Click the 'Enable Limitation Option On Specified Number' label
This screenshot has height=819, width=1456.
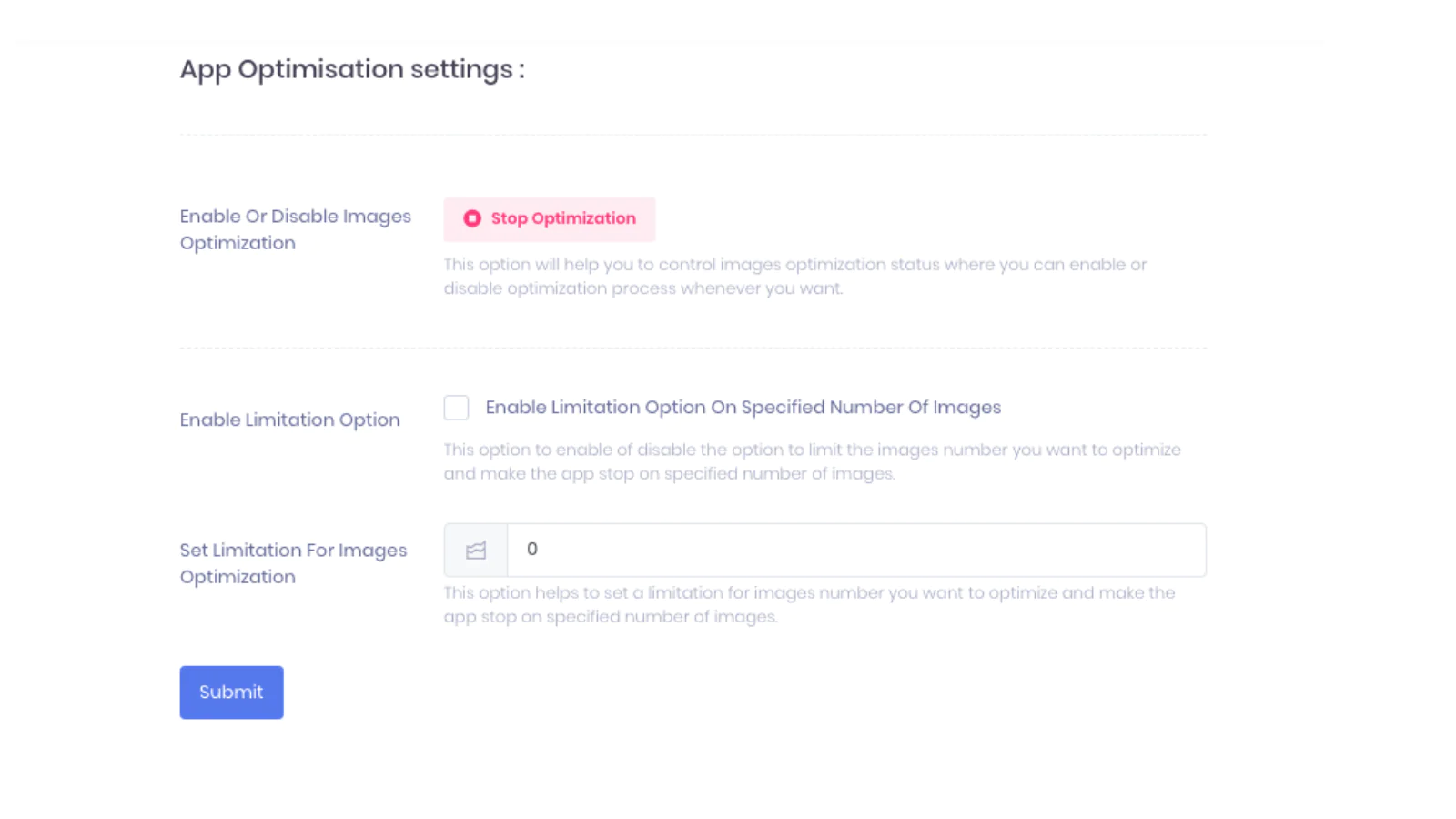coord(743,408)
